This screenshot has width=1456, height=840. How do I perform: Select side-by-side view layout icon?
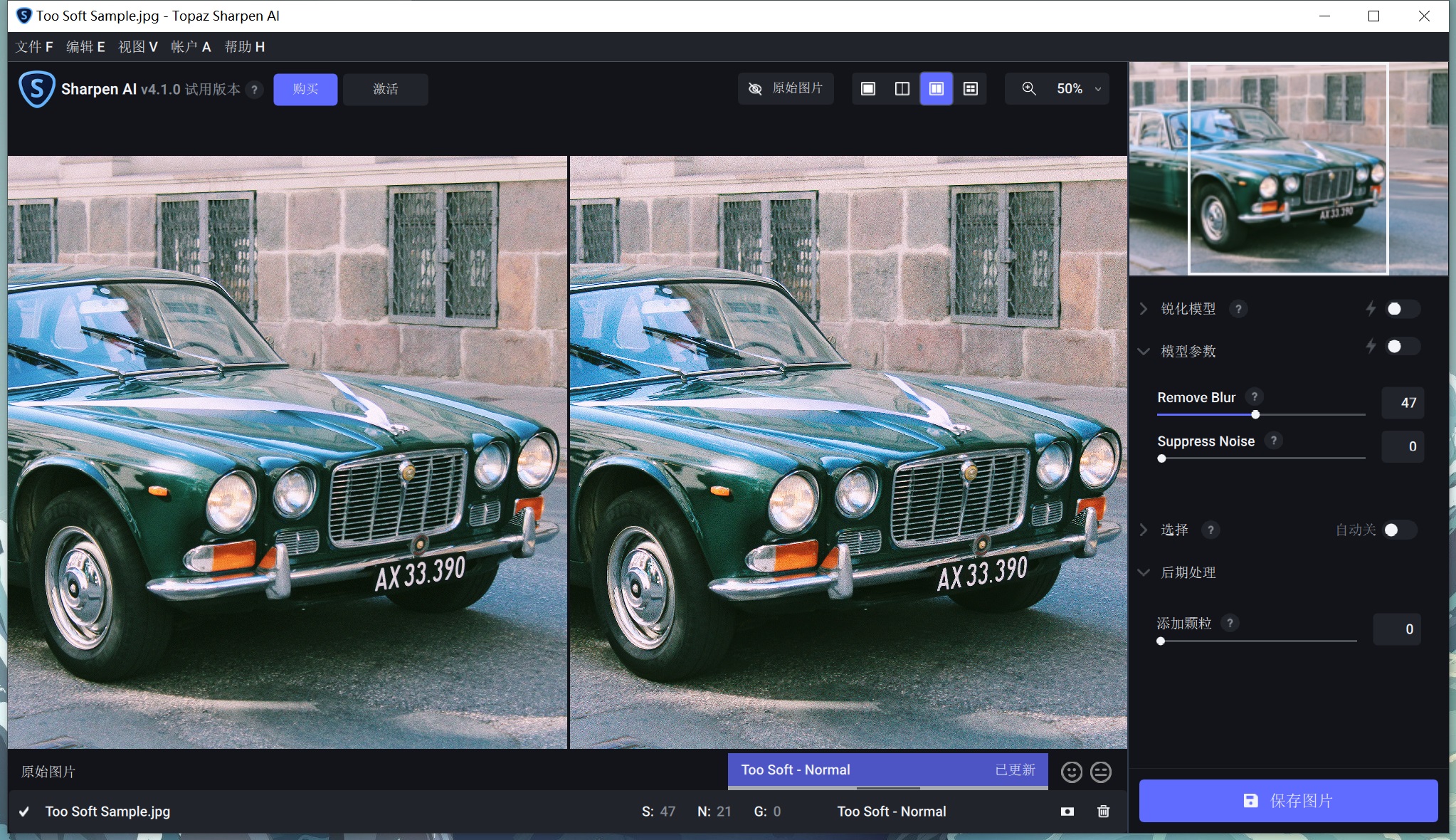[937, 89]
